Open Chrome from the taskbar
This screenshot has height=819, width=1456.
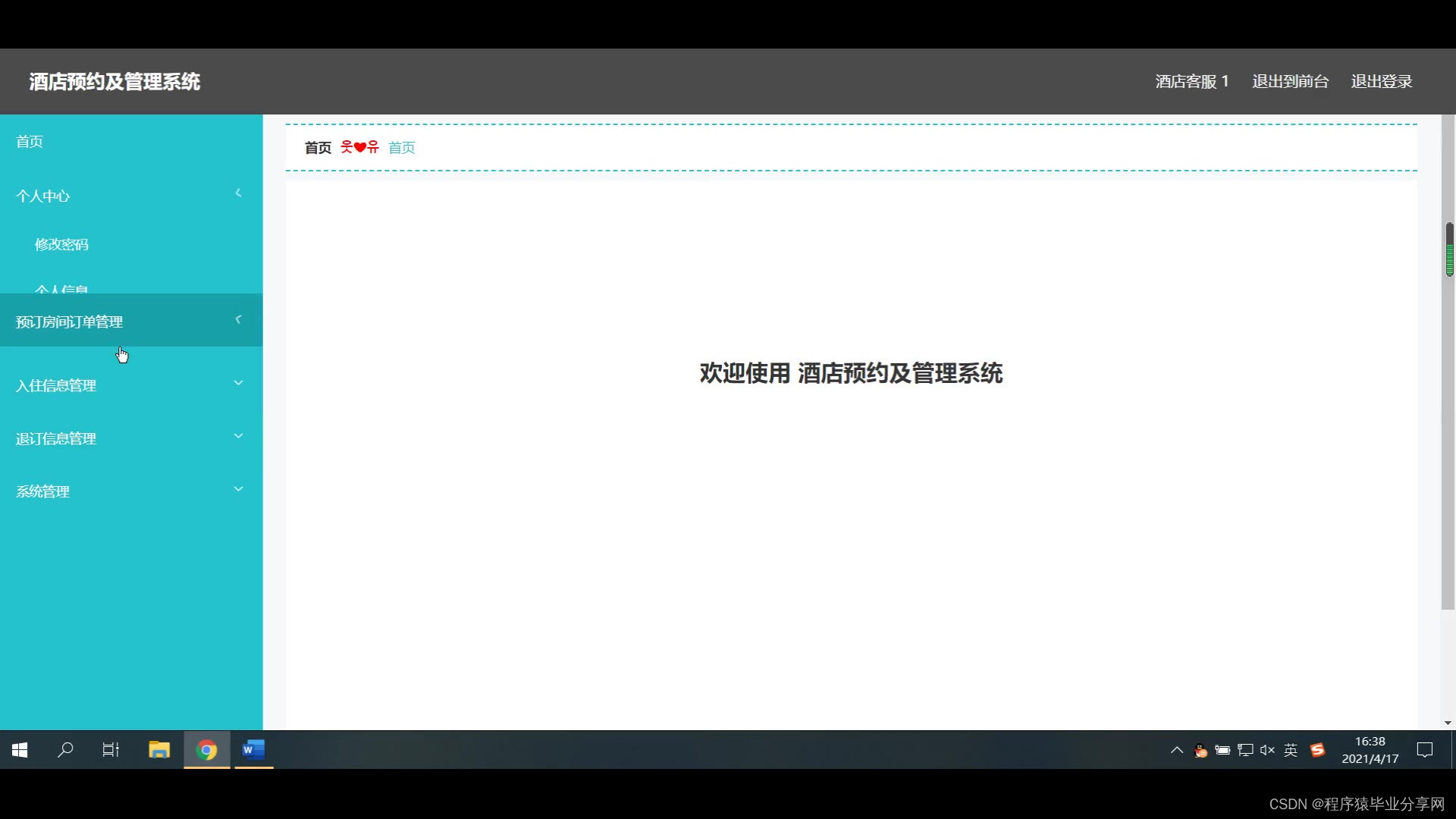[206, 750]
